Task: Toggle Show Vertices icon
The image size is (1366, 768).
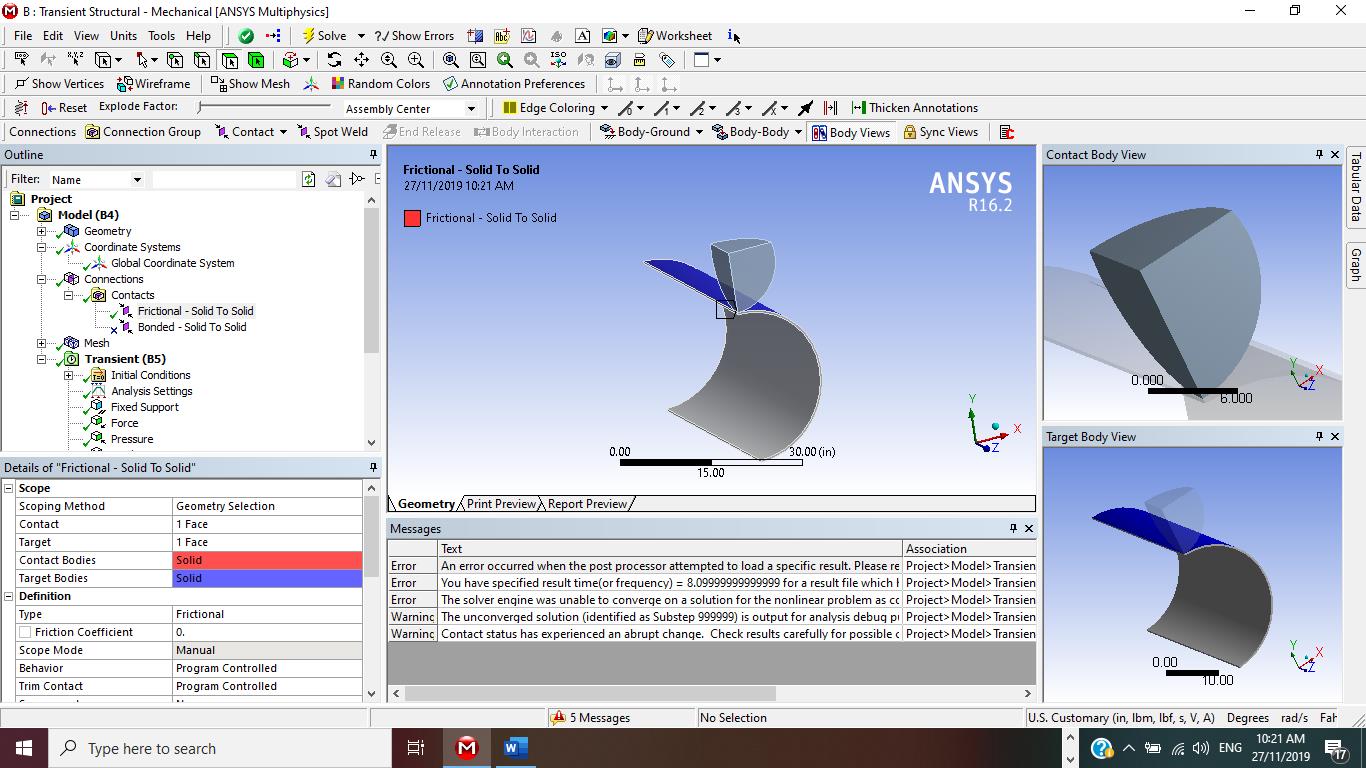Action: pos(21,84)
